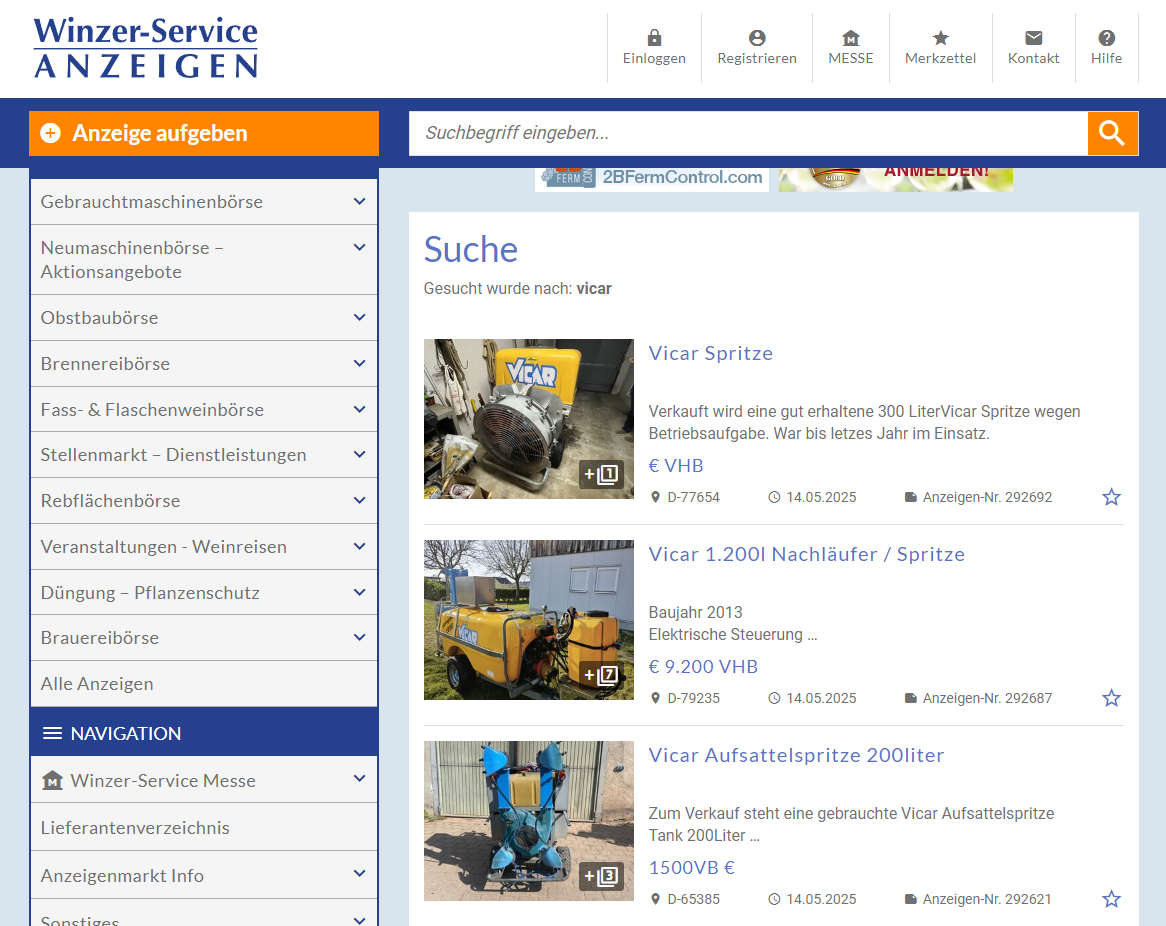Image resolution: width=1166 pixels, height=926 pixels.
Task: Click the Kontakt envelope icon
Action: tap(1033, 38)
